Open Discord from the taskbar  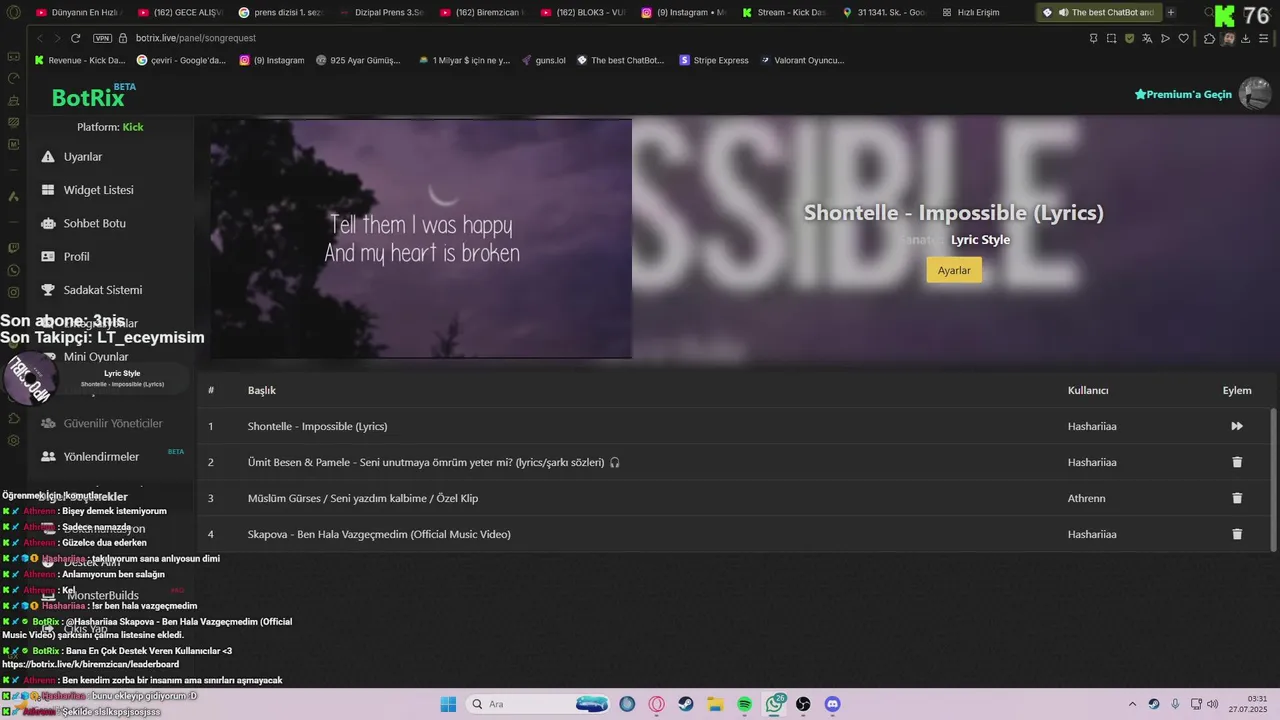[x=833, y=704]
